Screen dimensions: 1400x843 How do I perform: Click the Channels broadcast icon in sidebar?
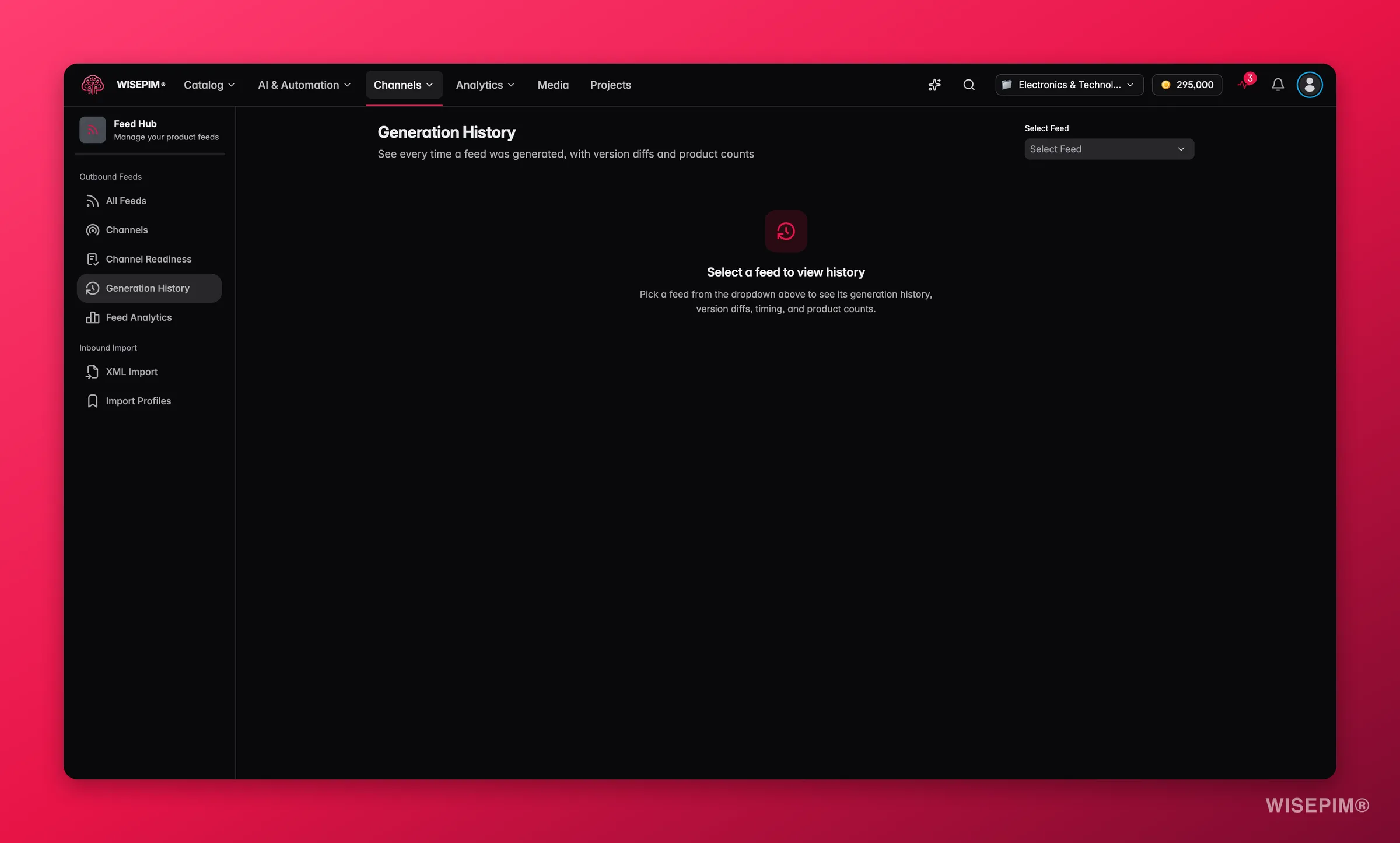pyautogui.click(x=92, y=230)
